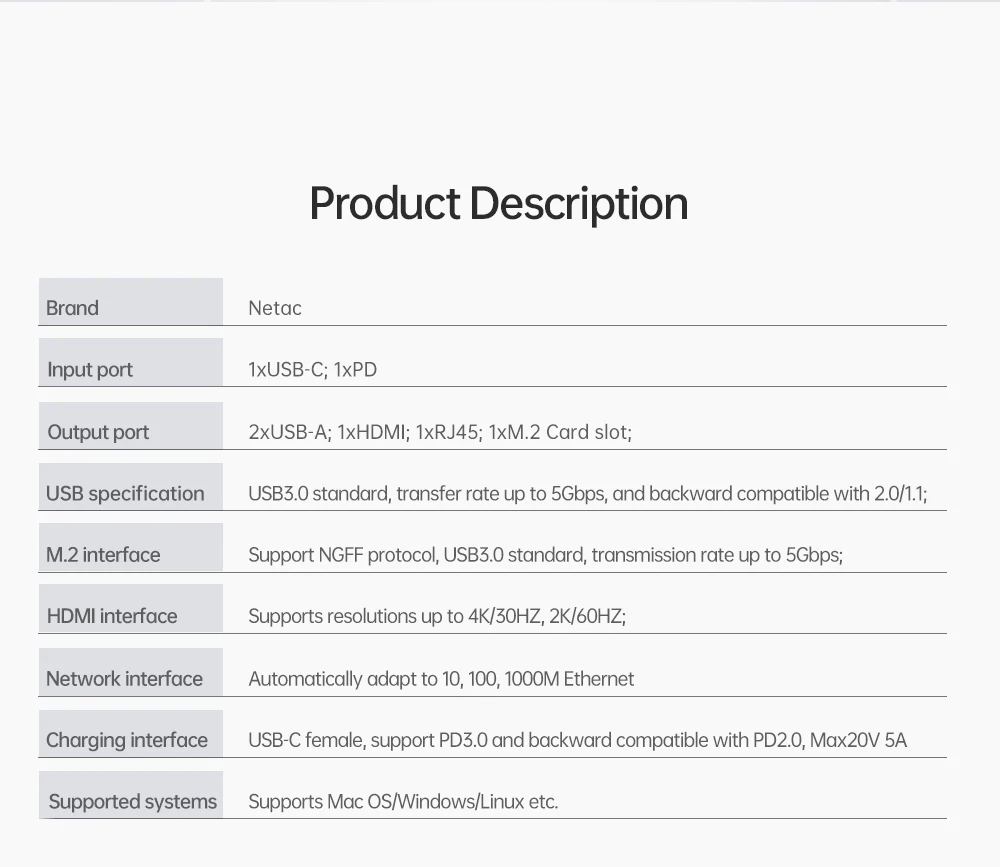Click the Product Description heading
The width and height of the screenshot is (1000, 867).
[x=498, y=203]
